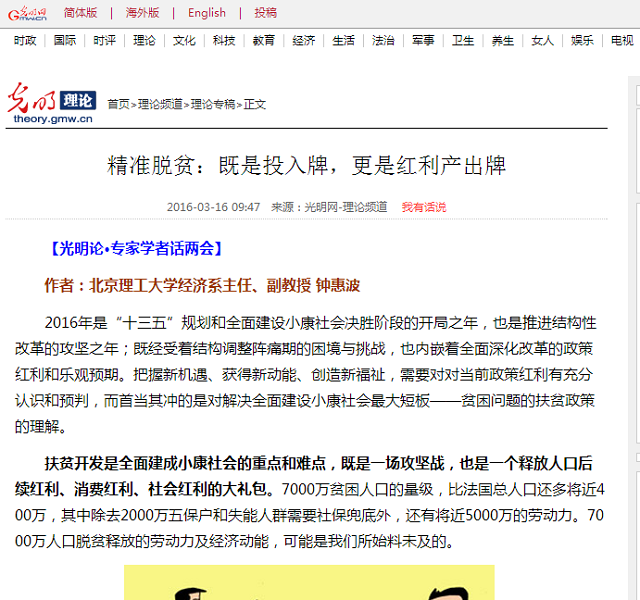Screen dimensions: 640x600
Task: Open 理论专稿 breadcrumb link
Action: (213, 104)
